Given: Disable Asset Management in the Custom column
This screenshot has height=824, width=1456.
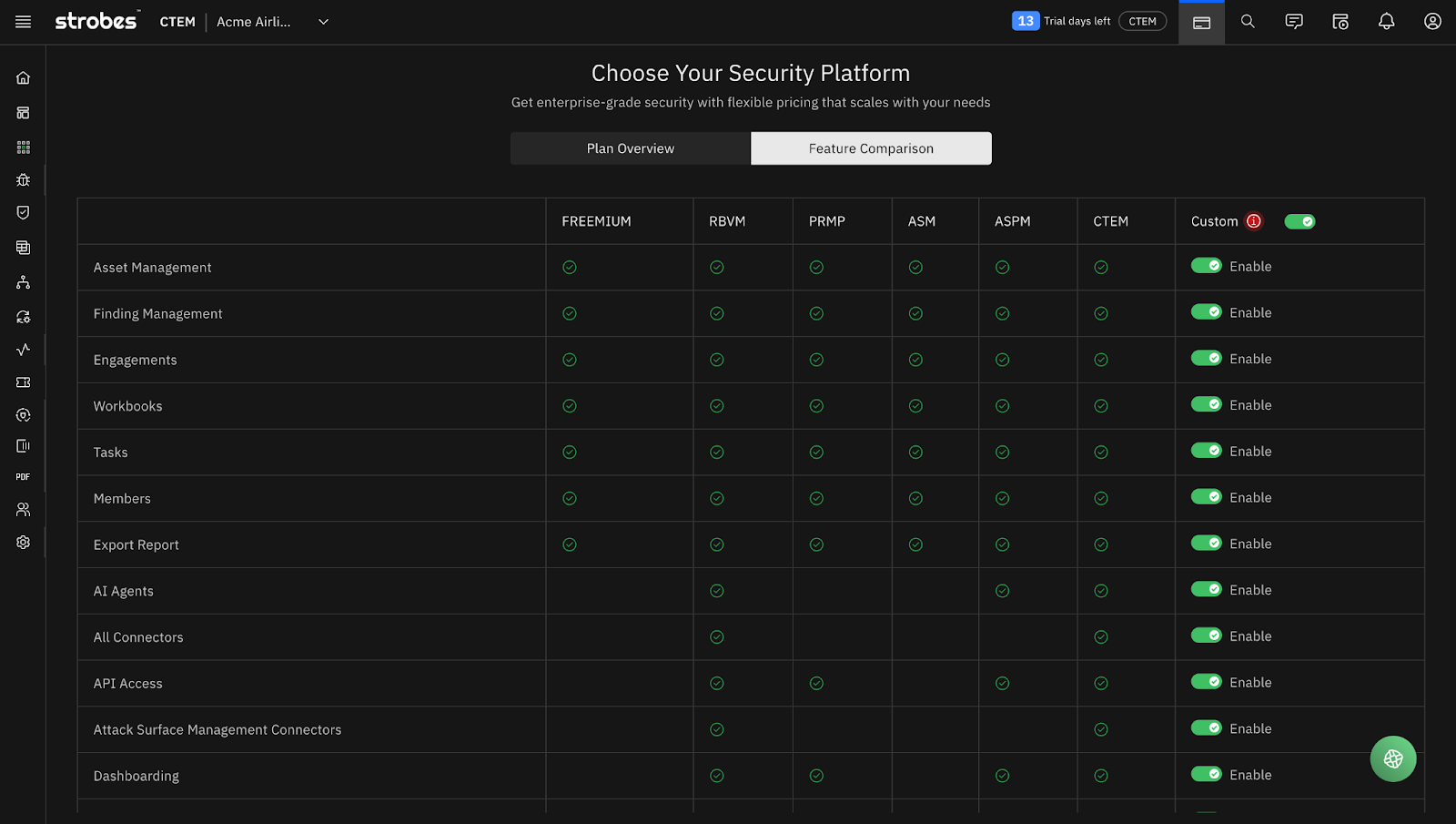Looking at the screenshot, I should tap(1207, 266).
